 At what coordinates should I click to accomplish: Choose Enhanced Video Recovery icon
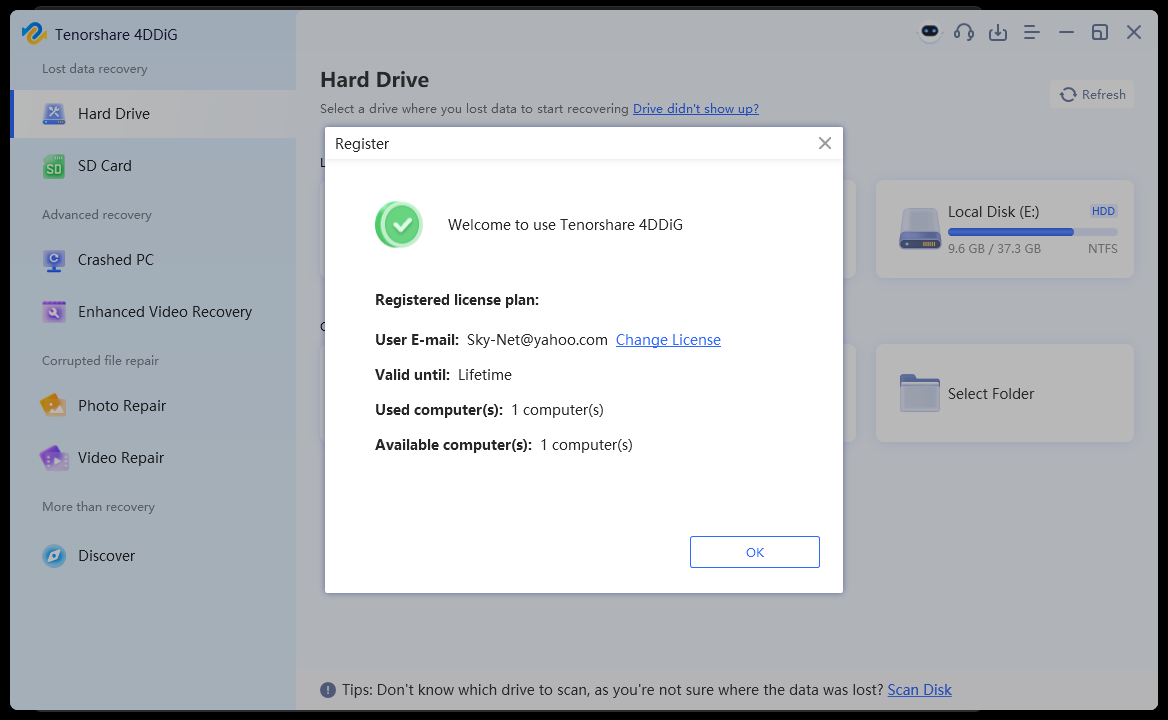(54, 312)
